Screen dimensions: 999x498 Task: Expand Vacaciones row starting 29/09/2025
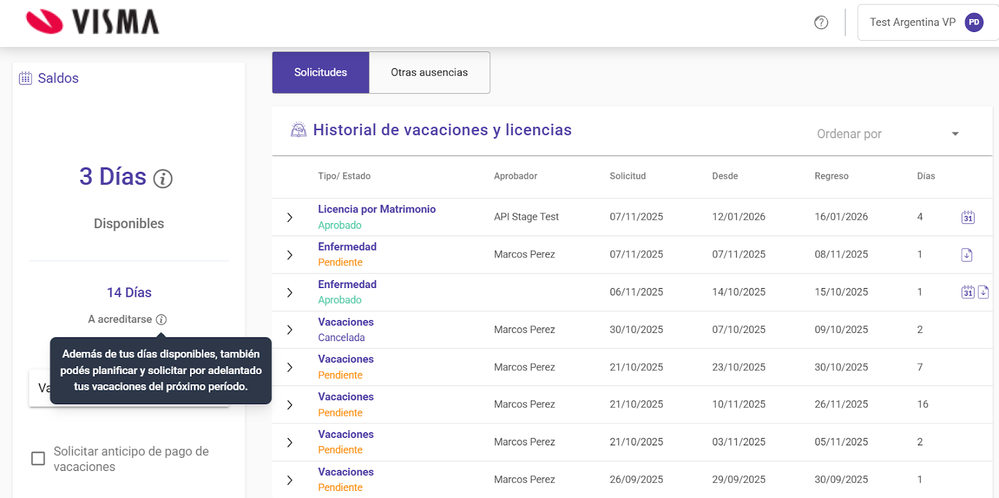coord(290,480)
